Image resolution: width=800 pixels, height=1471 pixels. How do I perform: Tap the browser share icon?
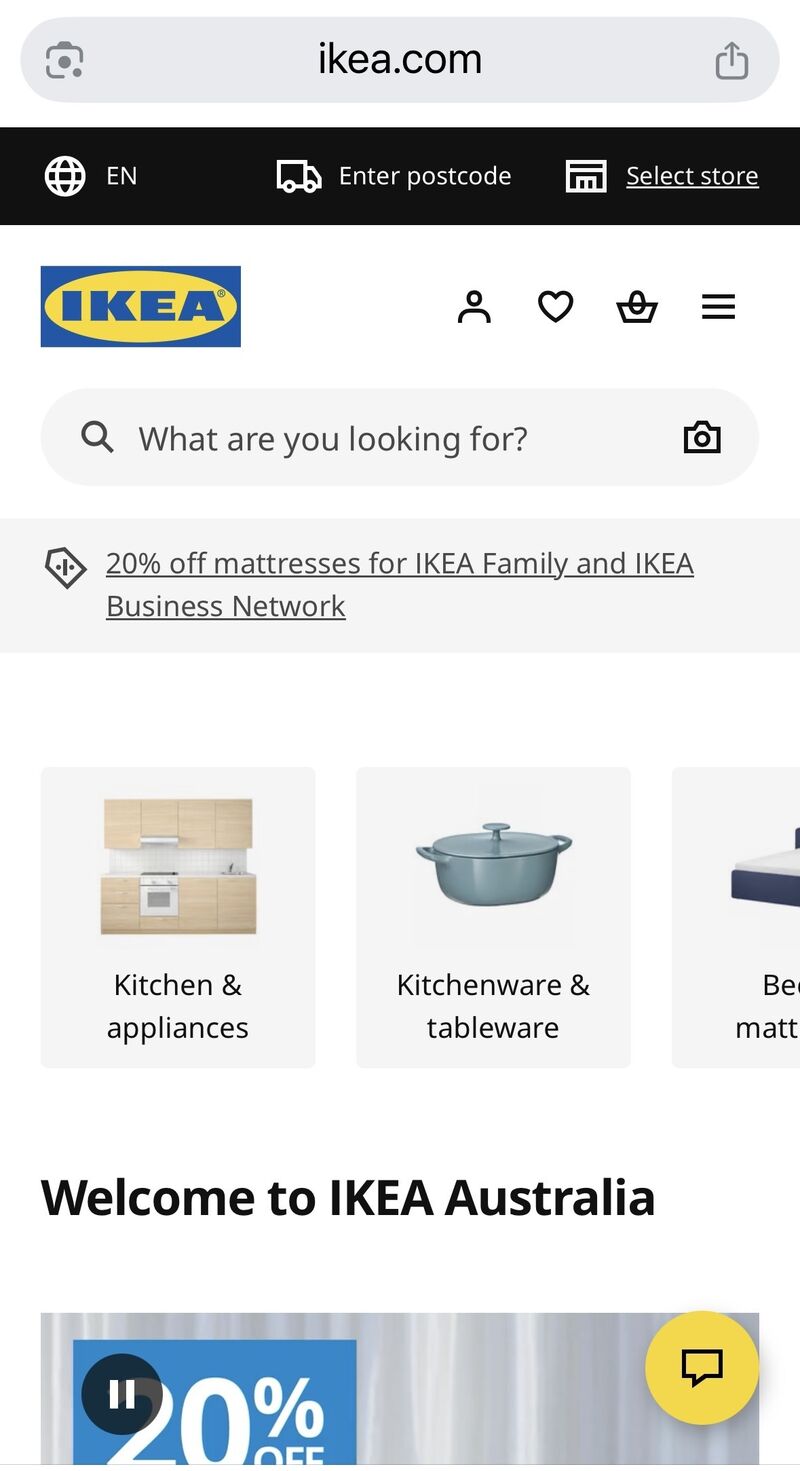point(731,60)
